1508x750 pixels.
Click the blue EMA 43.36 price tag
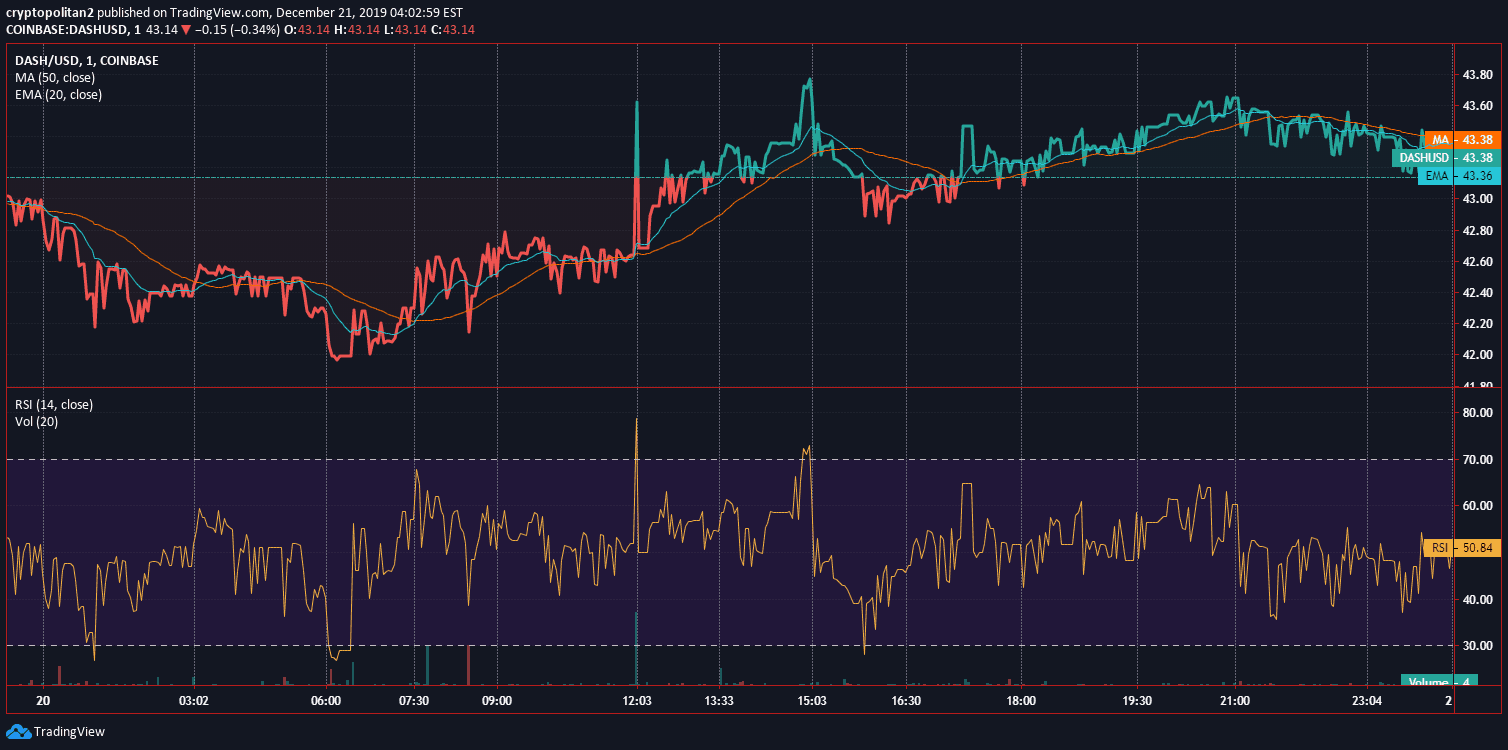pos(1457,176)
